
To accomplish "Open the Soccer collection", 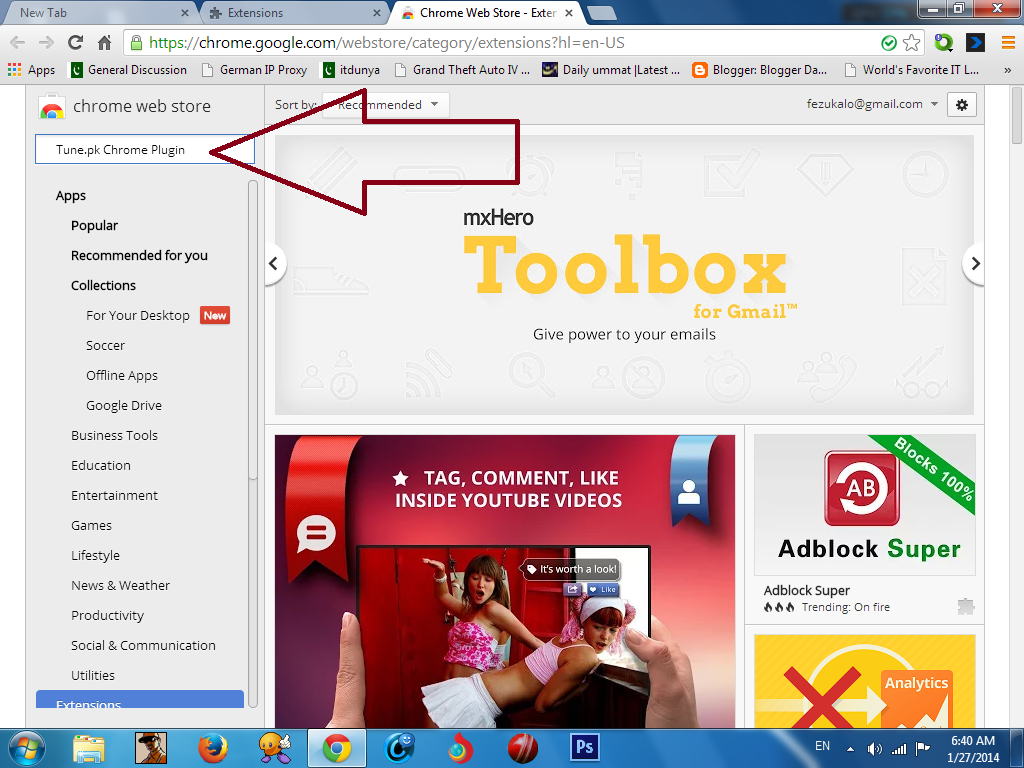I will tap(105, 346).
